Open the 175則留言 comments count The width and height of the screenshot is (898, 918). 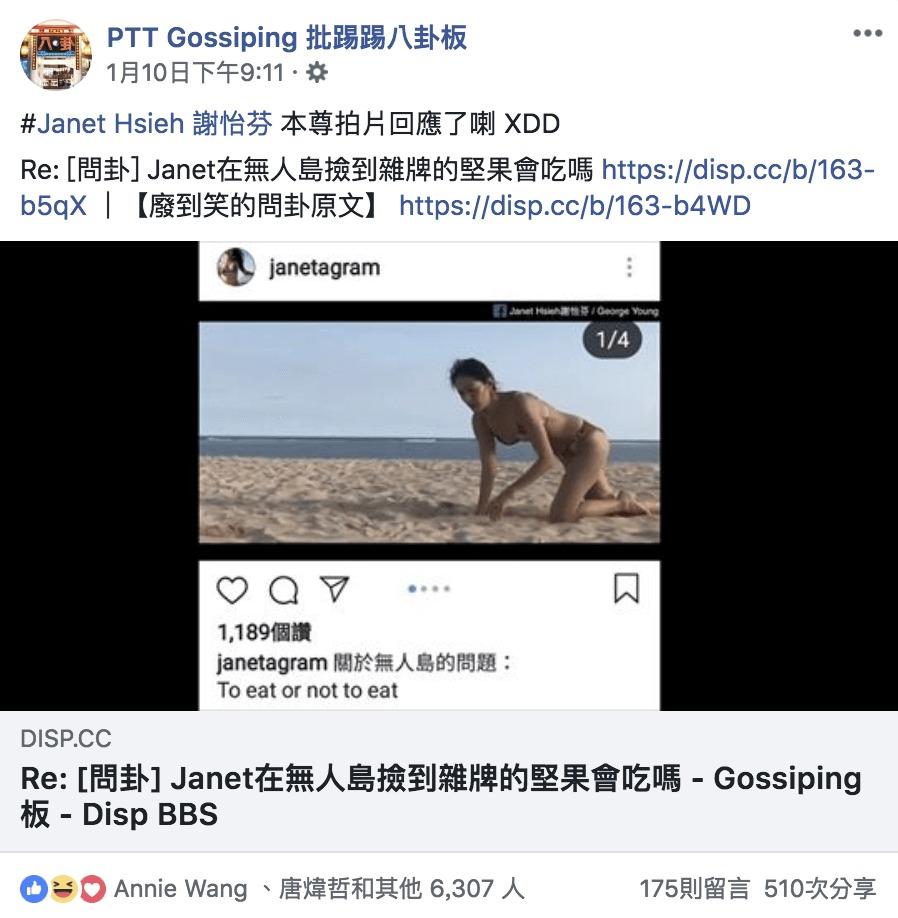pyautogui.click(x=694, y=889)
